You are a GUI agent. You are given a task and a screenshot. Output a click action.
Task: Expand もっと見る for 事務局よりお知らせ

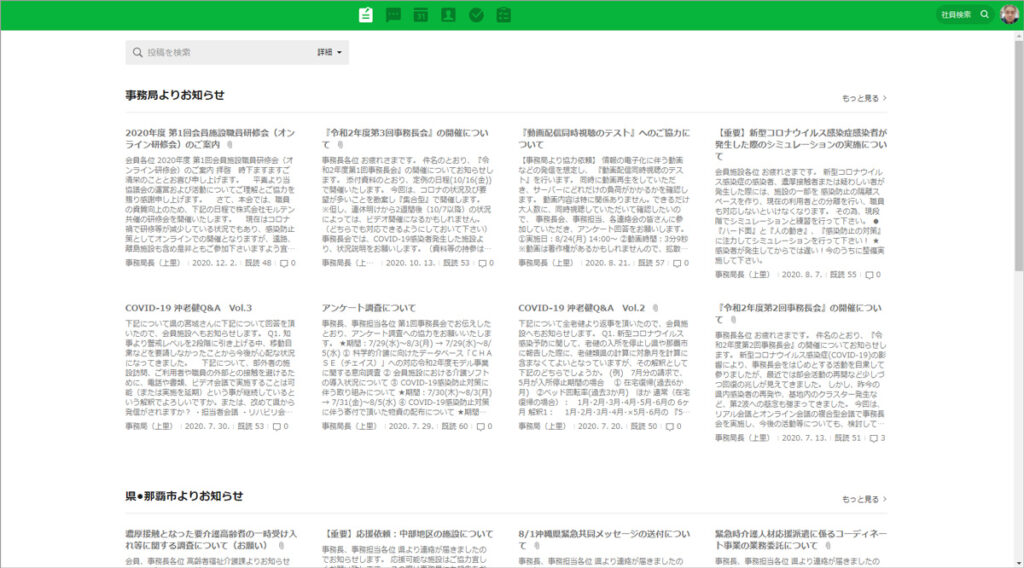[x=864, y=99]
